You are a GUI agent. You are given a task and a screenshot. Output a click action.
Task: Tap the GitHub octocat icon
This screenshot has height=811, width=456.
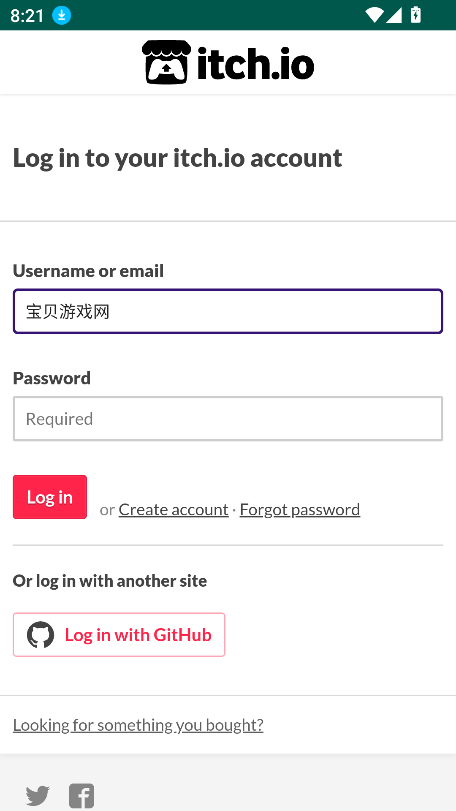tap(40, 635)
